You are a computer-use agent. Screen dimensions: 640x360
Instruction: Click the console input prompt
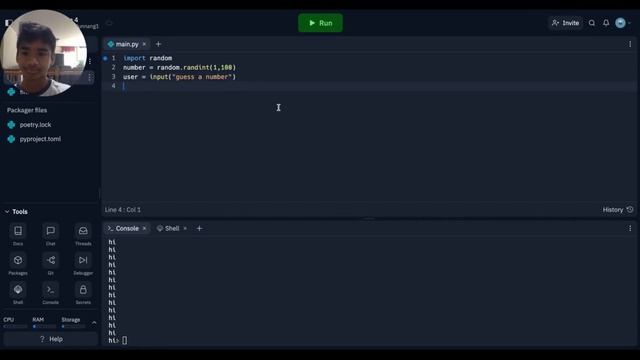click(x=124, y=340)
